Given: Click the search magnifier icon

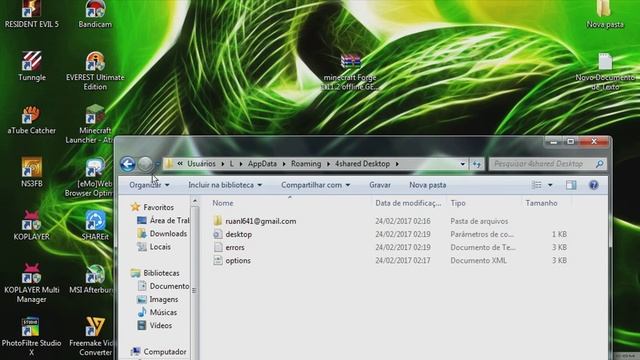Looking at the screenshot, I should pos(599,164).
